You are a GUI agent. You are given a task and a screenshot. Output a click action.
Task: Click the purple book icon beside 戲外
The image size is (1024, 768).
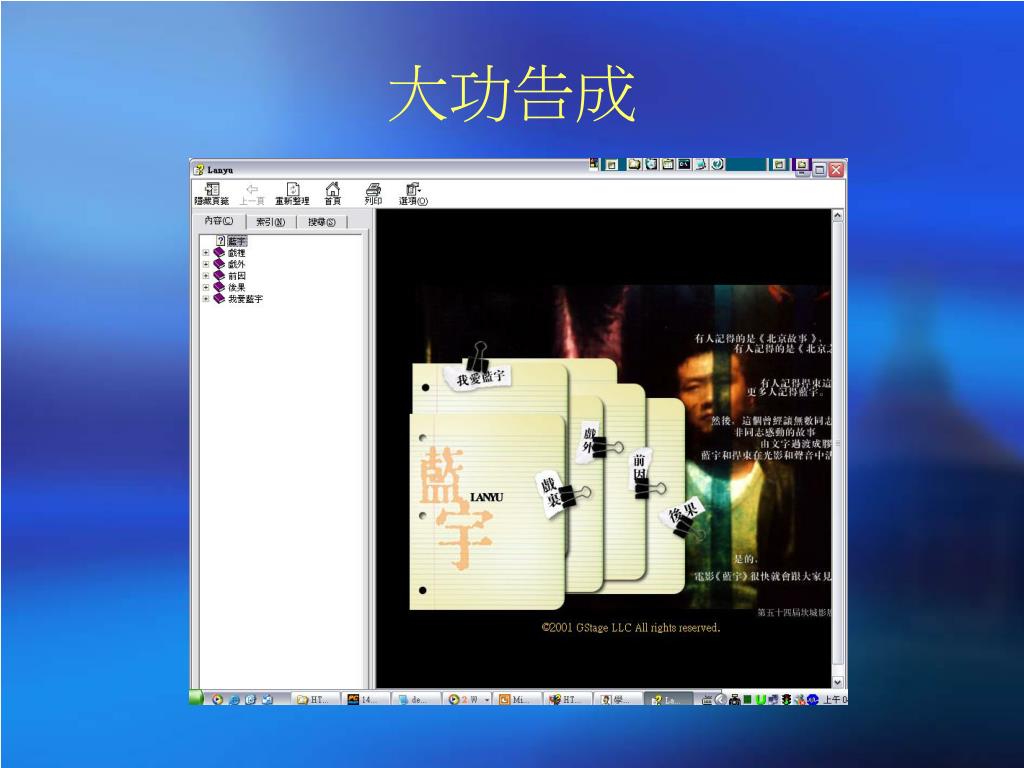pos(219,264)
